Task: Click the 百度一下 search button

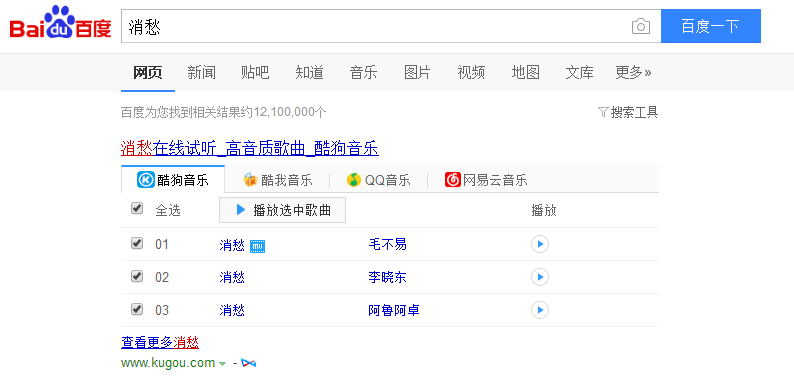Action: coord(710,26)
